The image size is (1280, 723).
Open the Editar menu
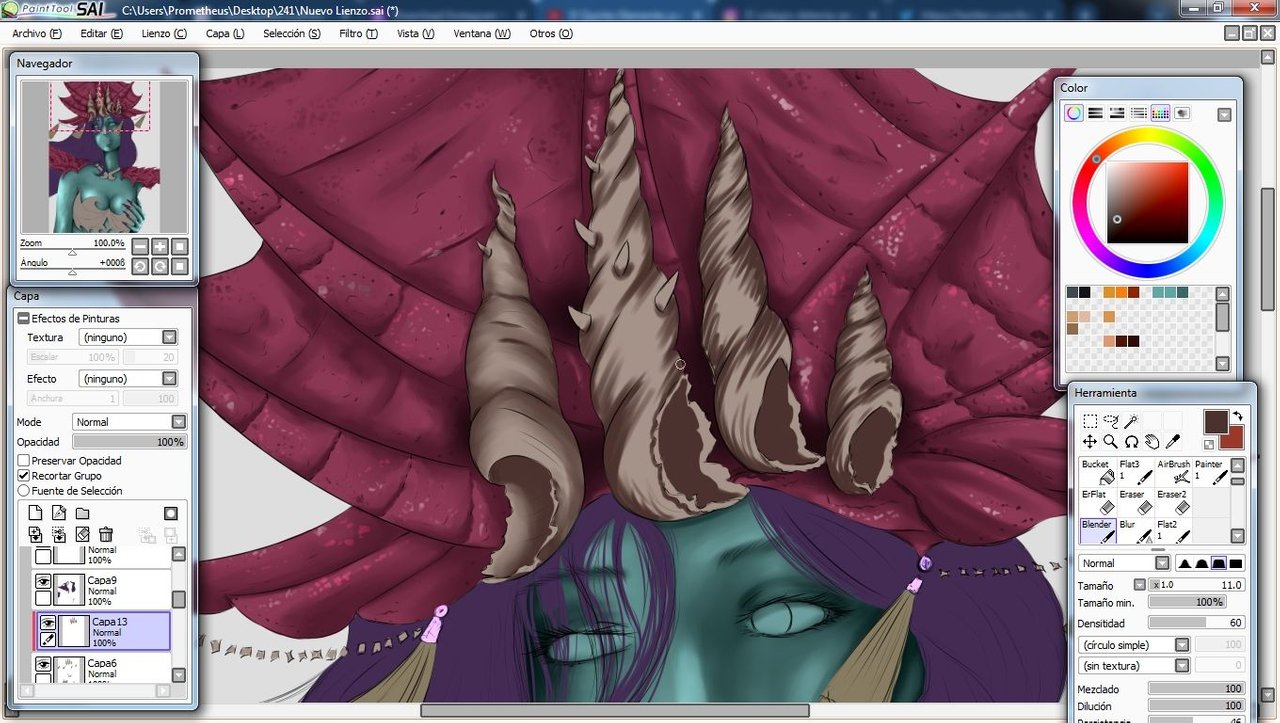101,33
